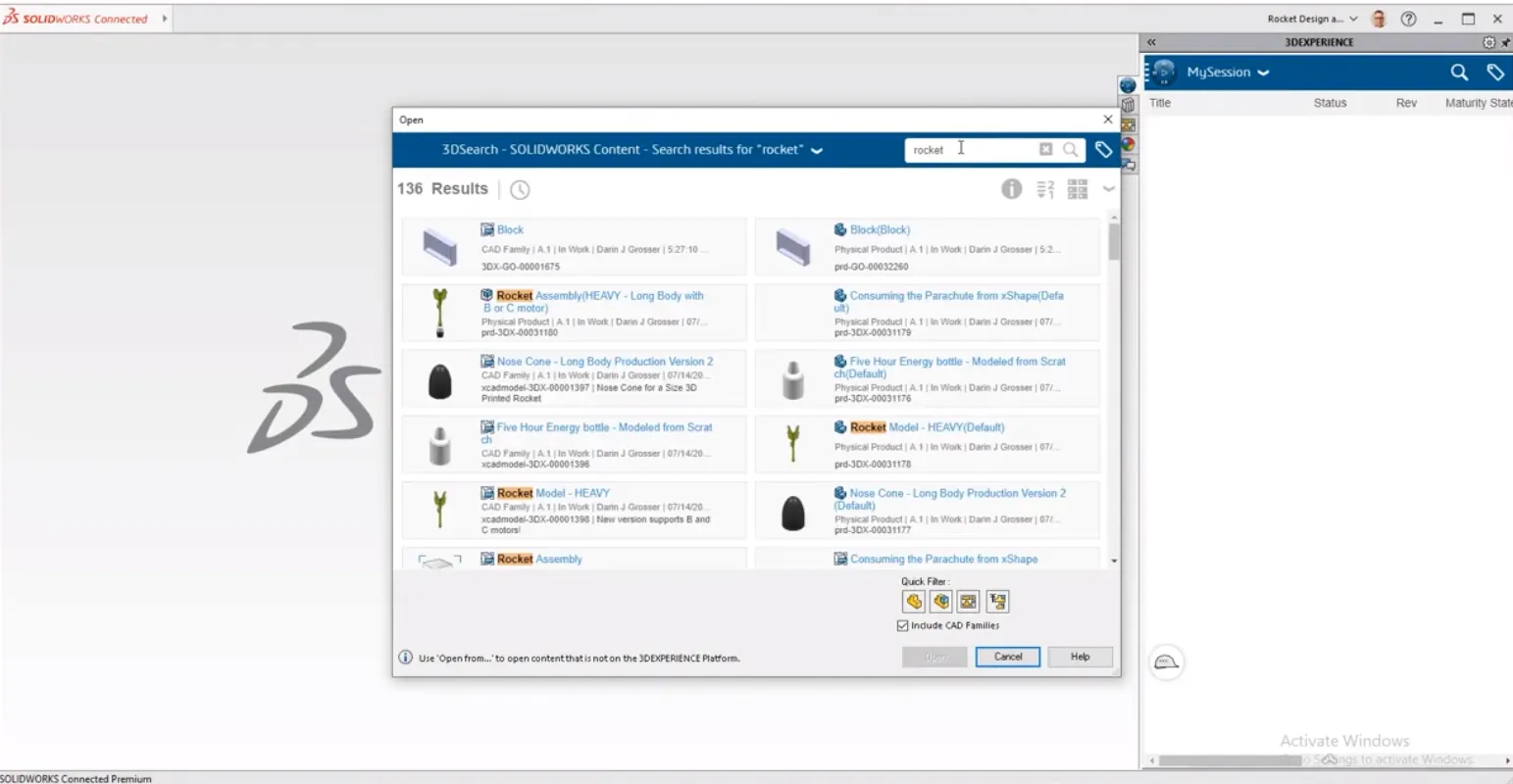Open Five Hour Energy bottle CAD Family link

pos(597,433)
